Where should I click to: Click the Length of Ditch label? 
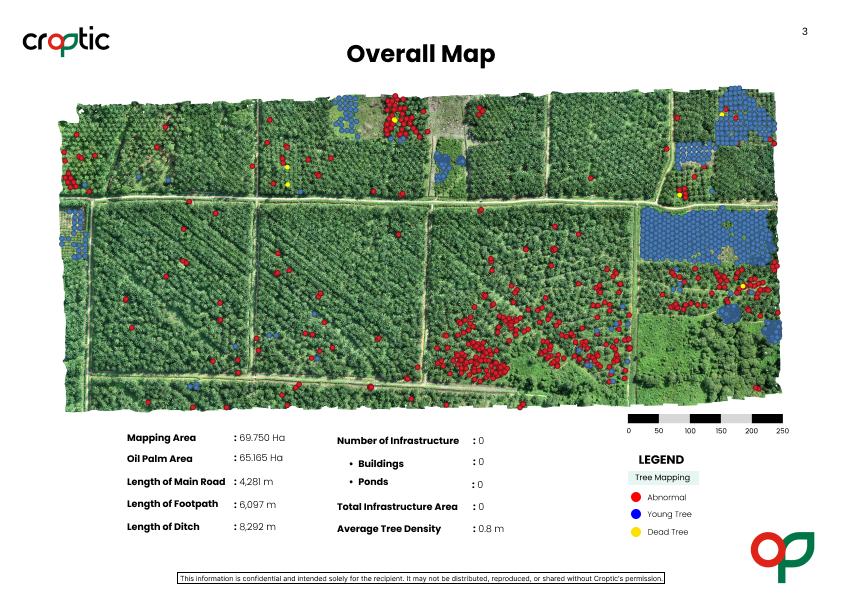tap(163, 527)
